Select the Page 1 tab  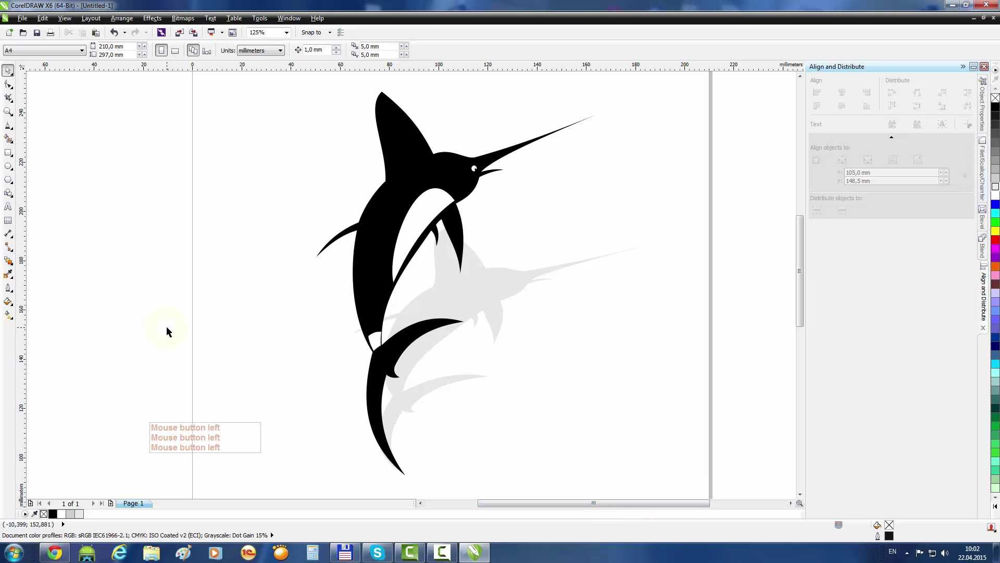coord(133,504)
